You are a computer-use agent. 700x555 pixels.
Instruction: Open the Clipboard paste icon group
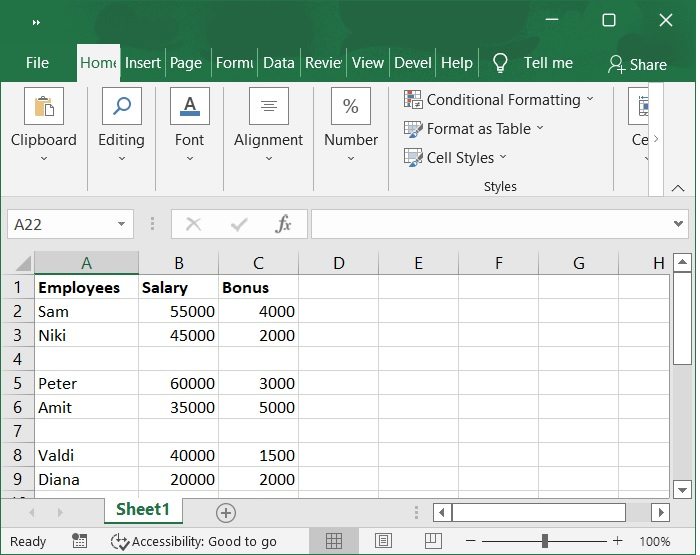[x=43, y=107]
